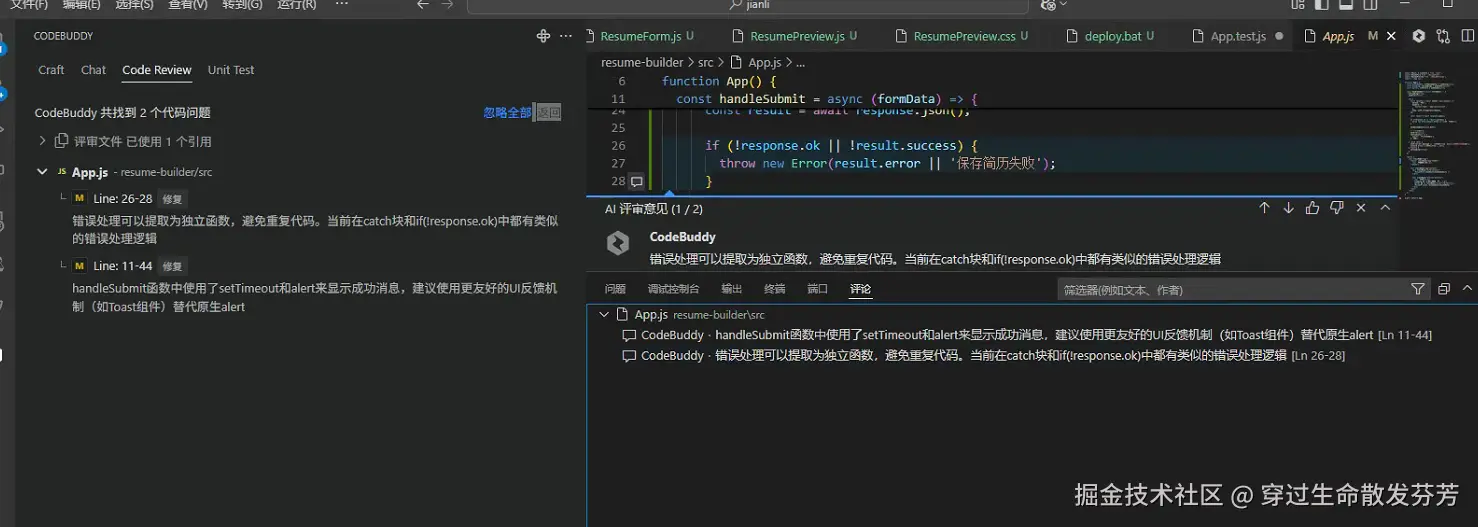Open the 文件(F) menu
The width and height of the screenshot is (1478, 527).
[29, 5]
